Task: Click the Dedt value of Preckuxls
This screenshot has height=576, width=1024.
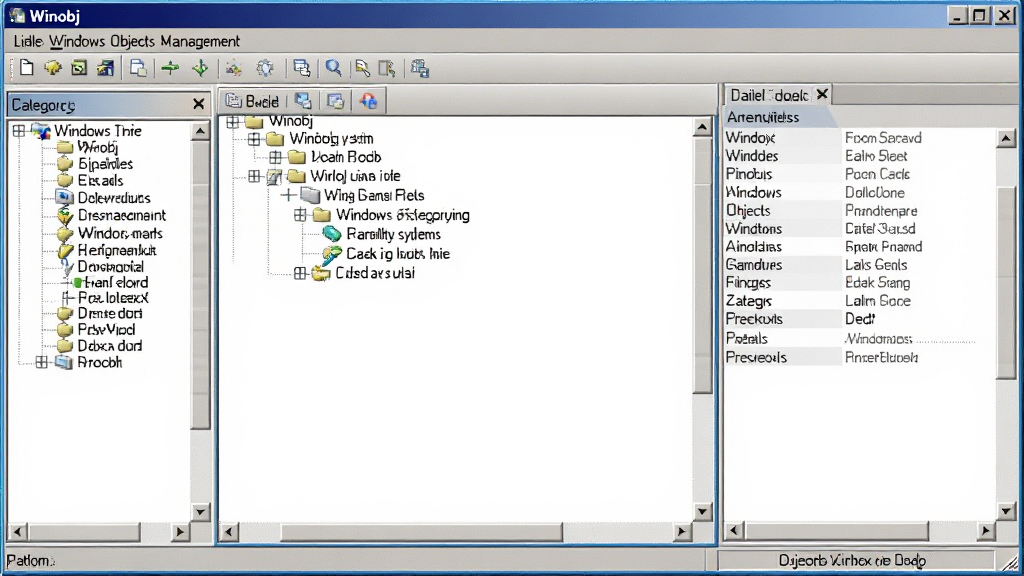Action: pyautogui.click(x=860, y=319)
